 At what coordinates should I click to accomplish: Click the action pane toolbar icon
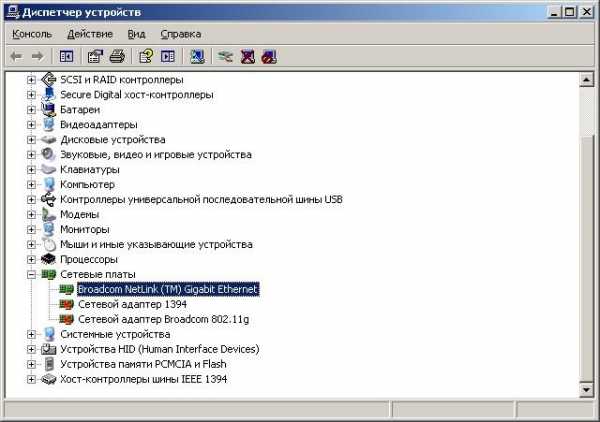click(168, 57)
